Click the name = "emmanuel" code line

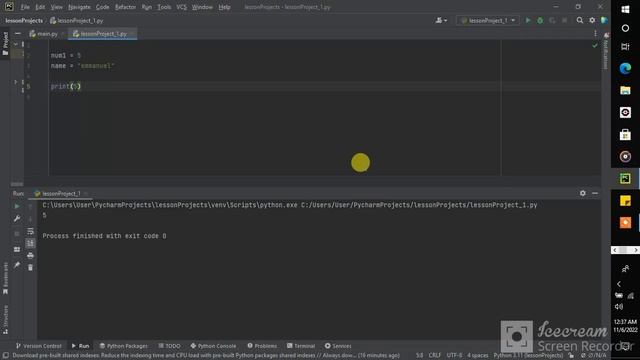(x=82, y=66)
